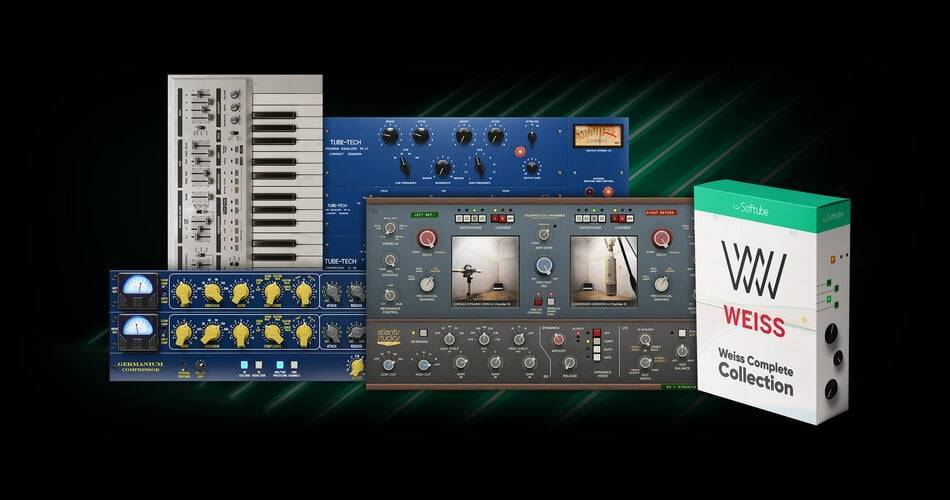Select the GATE dynamics mode button
Image resolution: width=950 pixels, height=500 pixels.
click(x=597, y=358)
